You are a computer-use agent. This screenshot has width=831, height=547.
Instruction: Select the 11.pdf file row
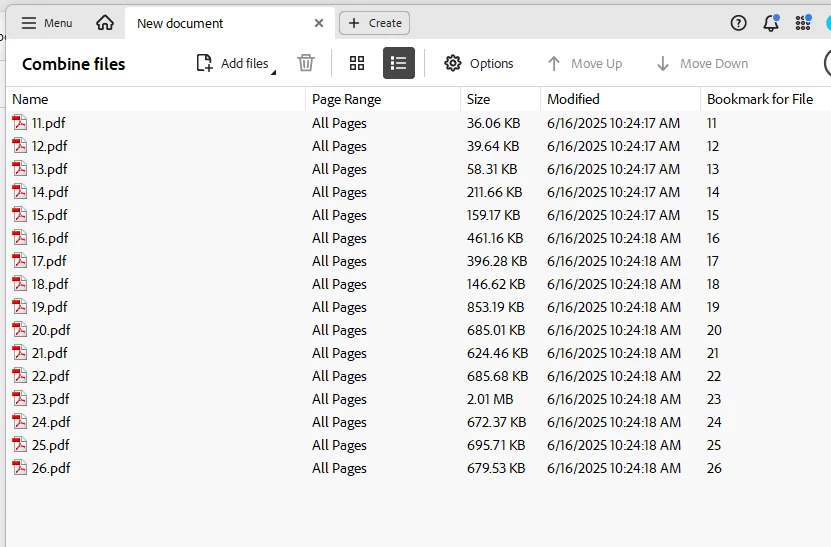click(419, 123)
